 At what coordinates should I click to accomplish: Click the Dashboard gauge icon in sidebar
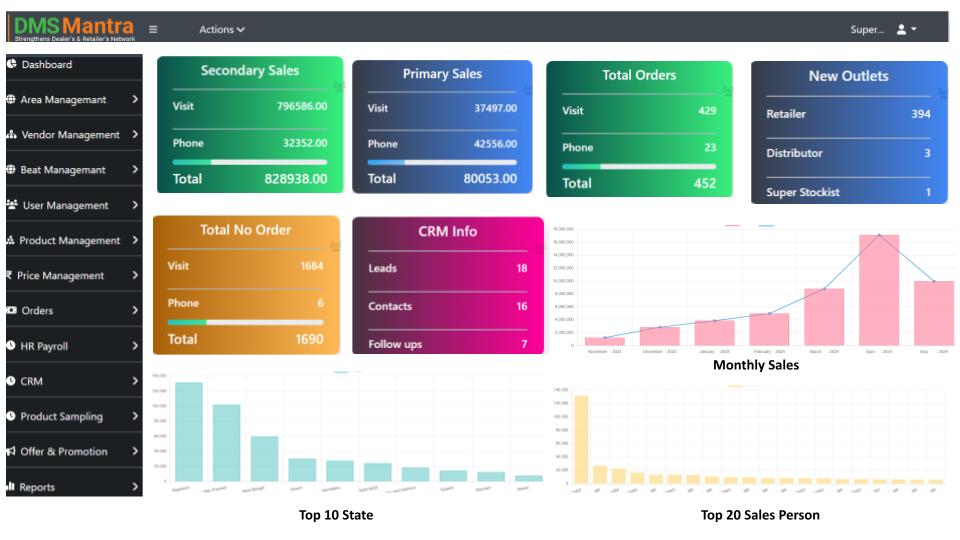[11, 64]
